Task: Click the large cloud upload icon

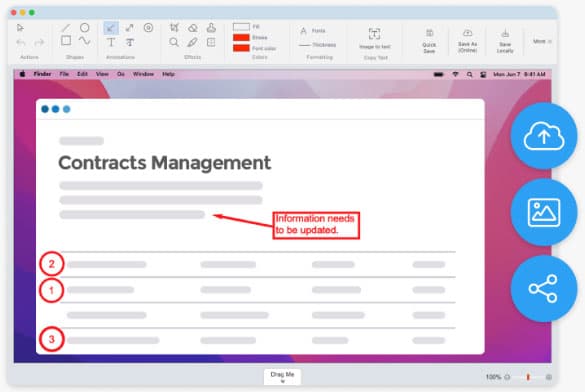Action: point(544,136)
